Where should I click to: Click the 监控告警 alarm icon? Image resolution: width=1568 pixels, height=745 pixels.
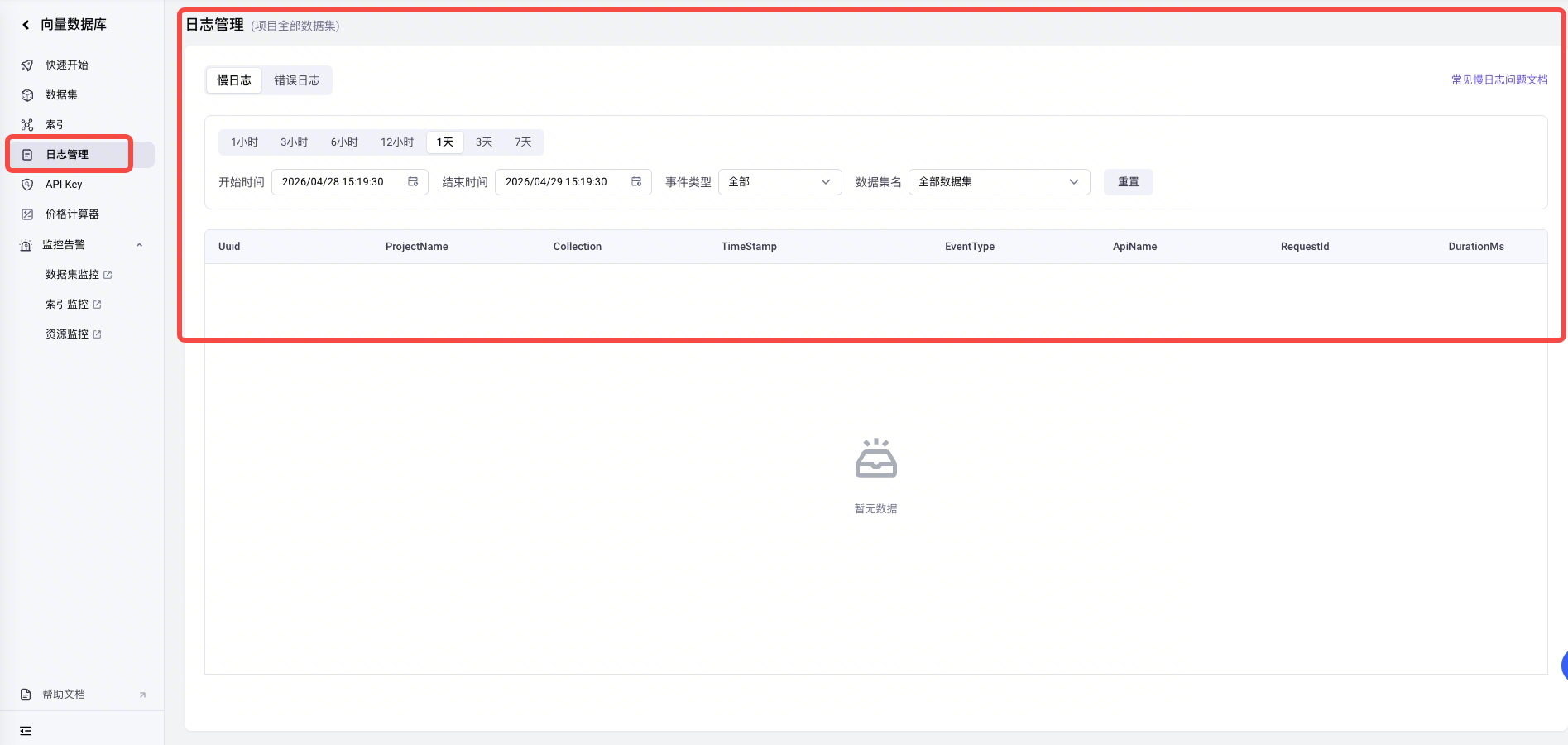click(26, 245)
